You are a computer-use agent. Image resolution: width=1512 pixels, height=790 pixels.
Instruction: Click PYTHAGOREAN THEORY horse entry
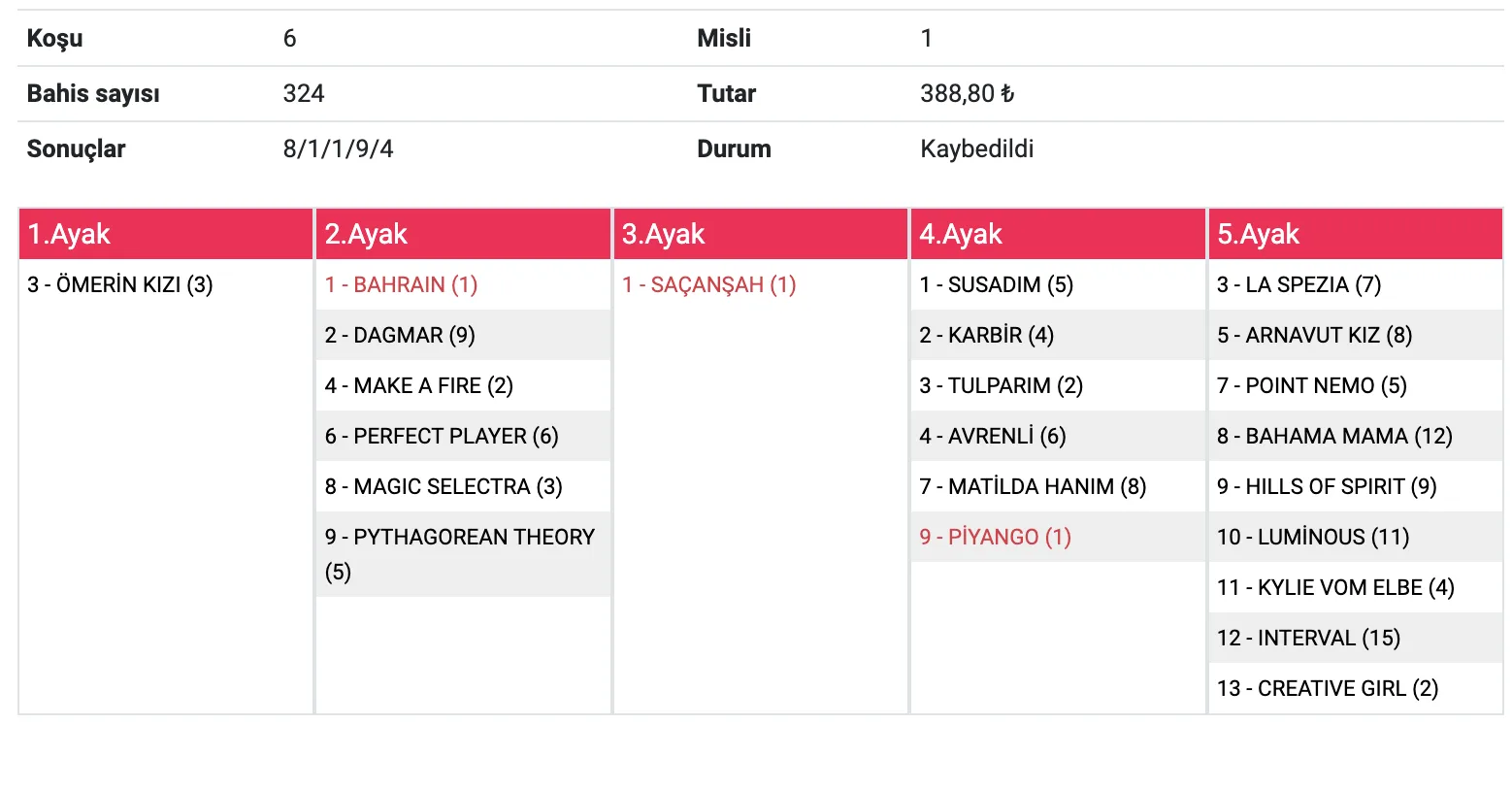[x=459, y=553]
